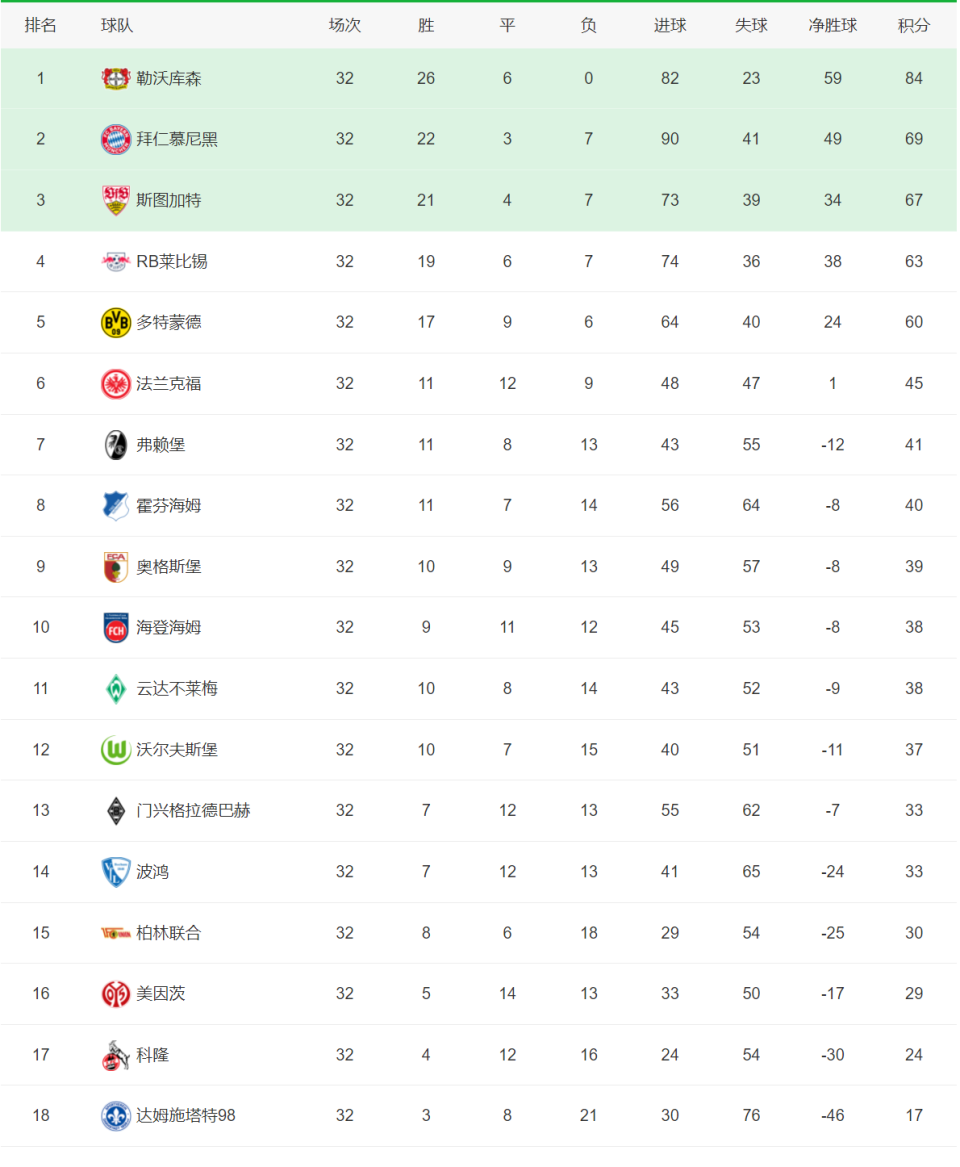Screen dimensions: 960x1167
Task: Click the Werder Bremen green diamond logo
Action: coord(116,688)
